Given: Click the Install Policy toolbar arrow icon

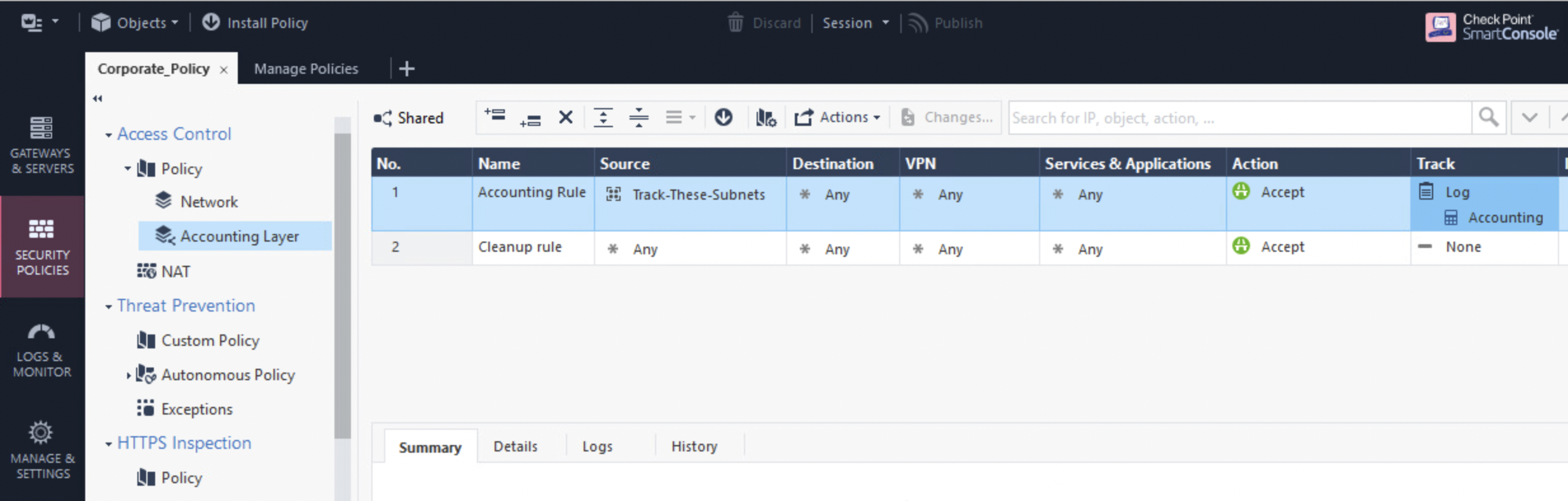Looking at the screenshot, I should 723,118.
